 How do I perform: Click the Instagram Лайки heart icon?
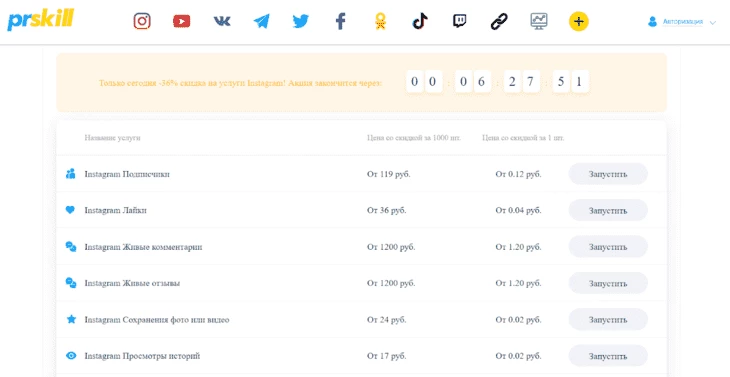(x=70, y=210)
